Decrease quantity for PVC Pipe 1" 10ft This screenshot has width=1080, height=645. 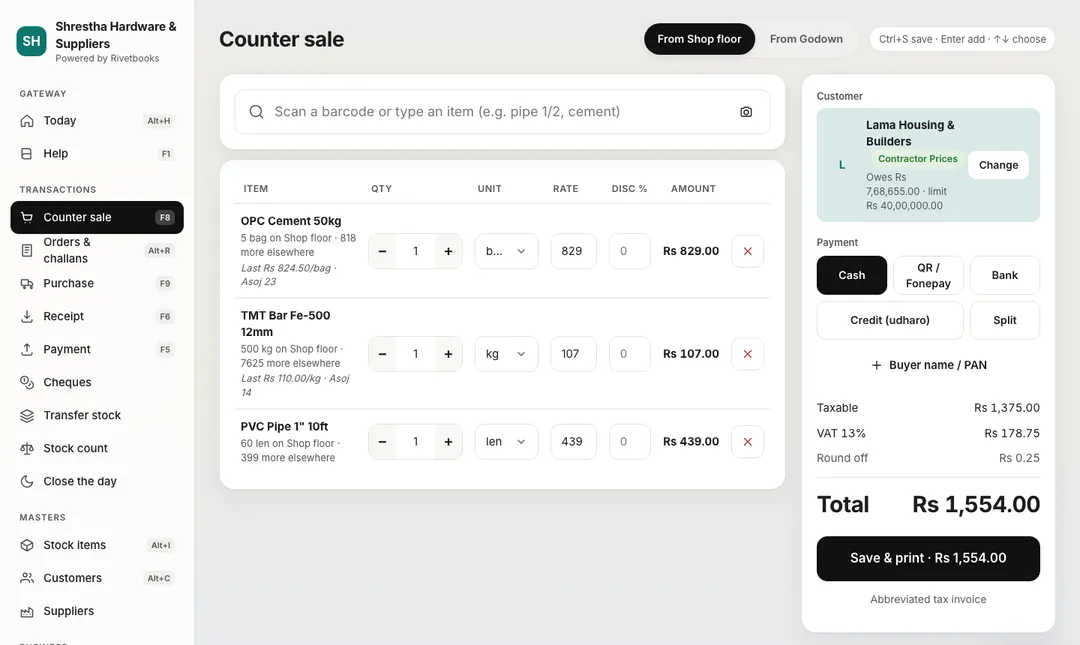tap(382, 442)
